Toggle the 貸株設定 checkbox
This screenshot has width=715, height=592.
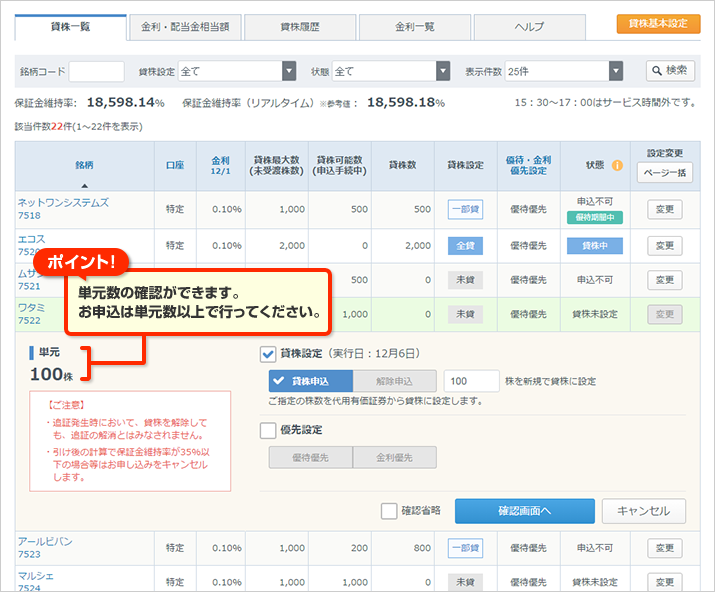pos(268,354)
